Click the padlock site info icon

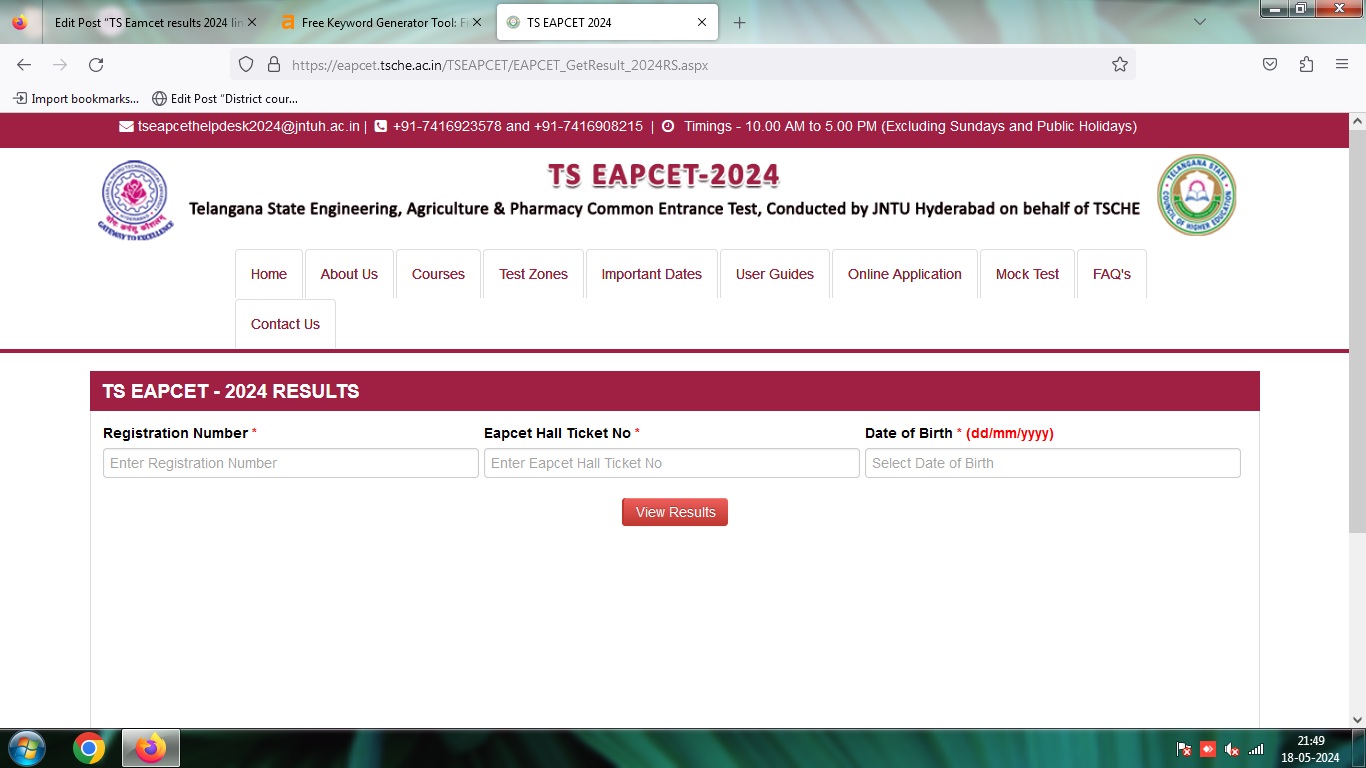click(x=273, y=64)
